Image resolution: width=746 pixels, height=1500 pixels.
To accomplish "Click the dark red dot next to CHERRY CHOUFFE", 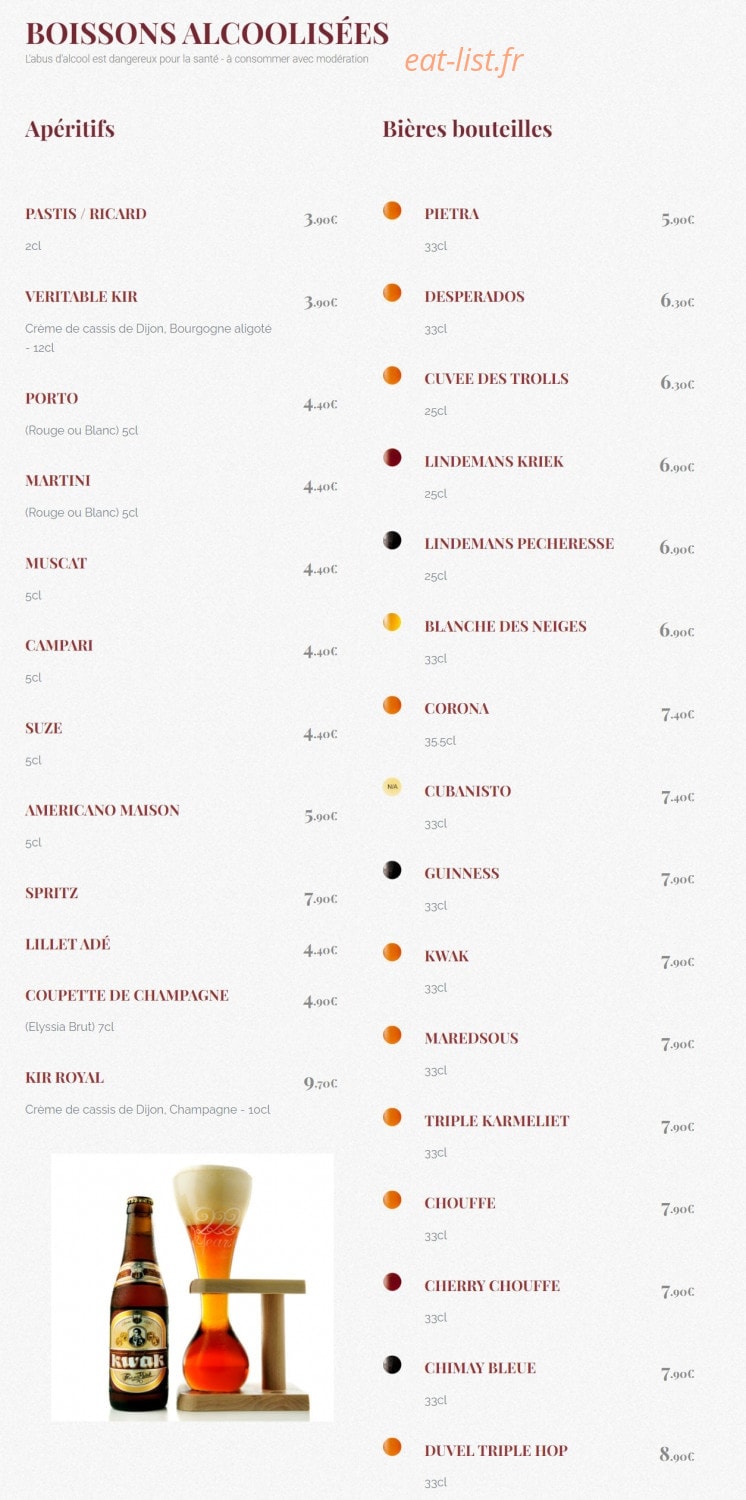I will (x=392, y=1283).
